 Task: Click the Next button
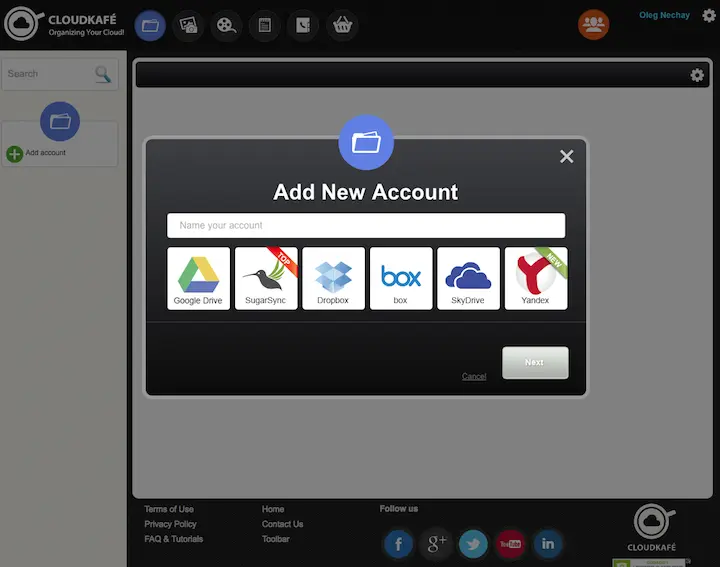click(535, 363)
